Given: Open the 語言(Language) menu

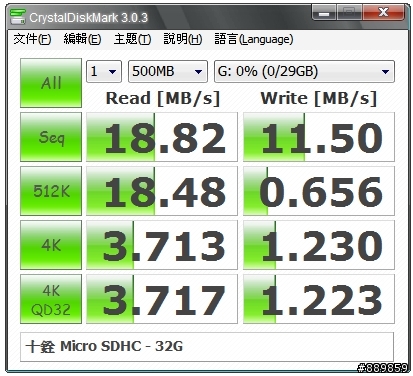Looking at the screenshot, I should [254, 39].
